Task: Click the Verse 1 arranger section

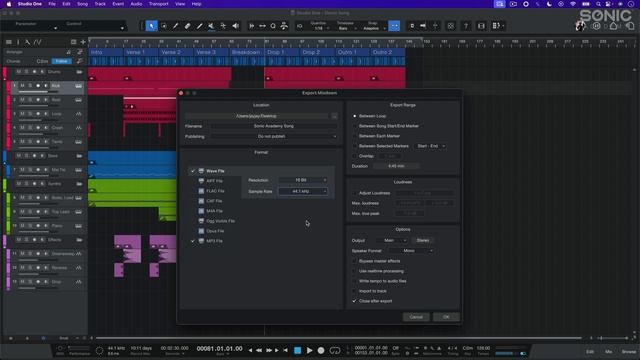Action: click(141, 52)
